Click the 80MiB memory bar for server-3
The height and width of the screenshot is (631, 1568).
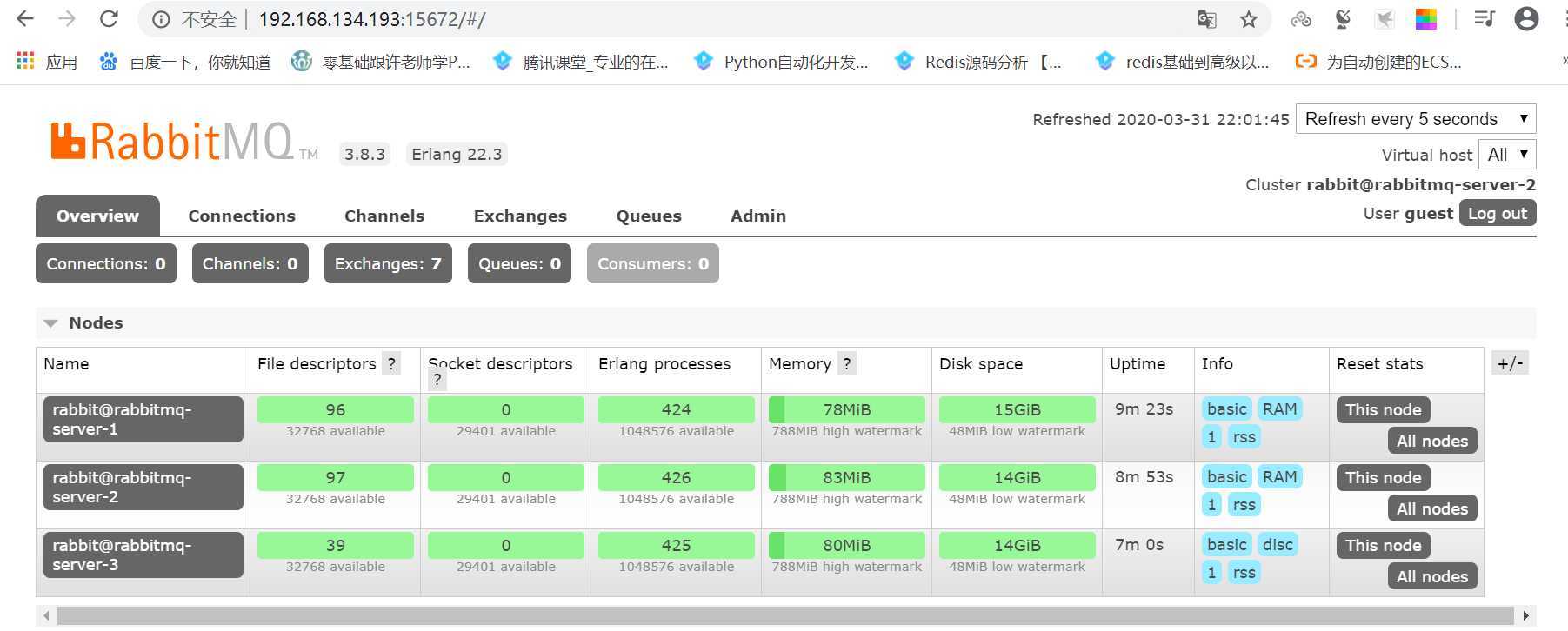pos(847,545)
